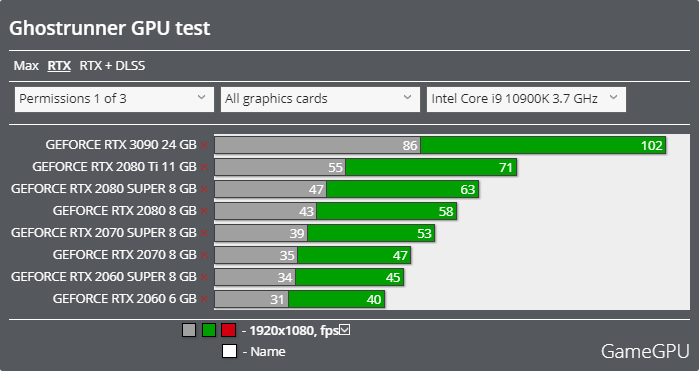Screen dimensions: 699x371
Task: Toggle the 1920x1080 fps checkbox
Action: (x=345, y=330)
